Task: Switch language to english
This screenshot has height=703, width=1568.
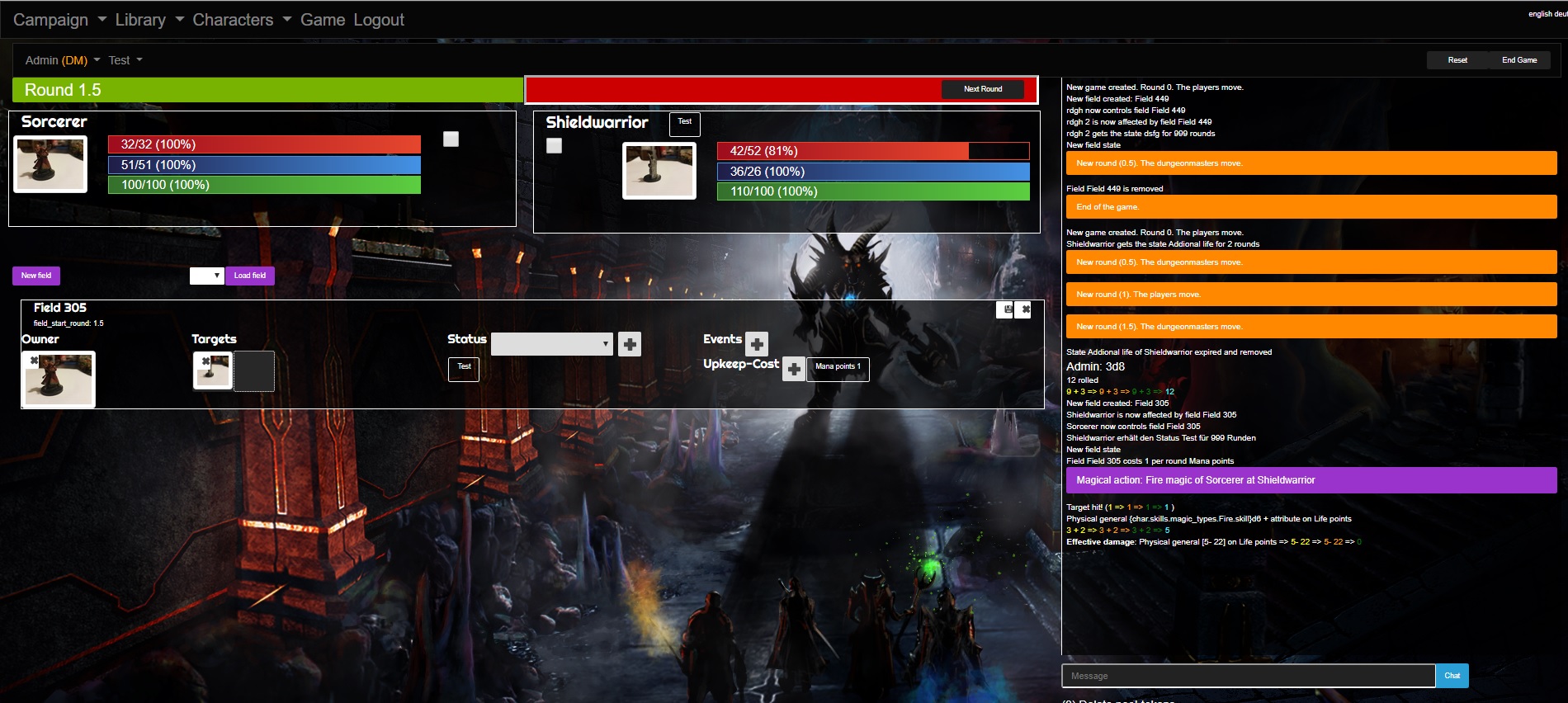Action: 1540,14
